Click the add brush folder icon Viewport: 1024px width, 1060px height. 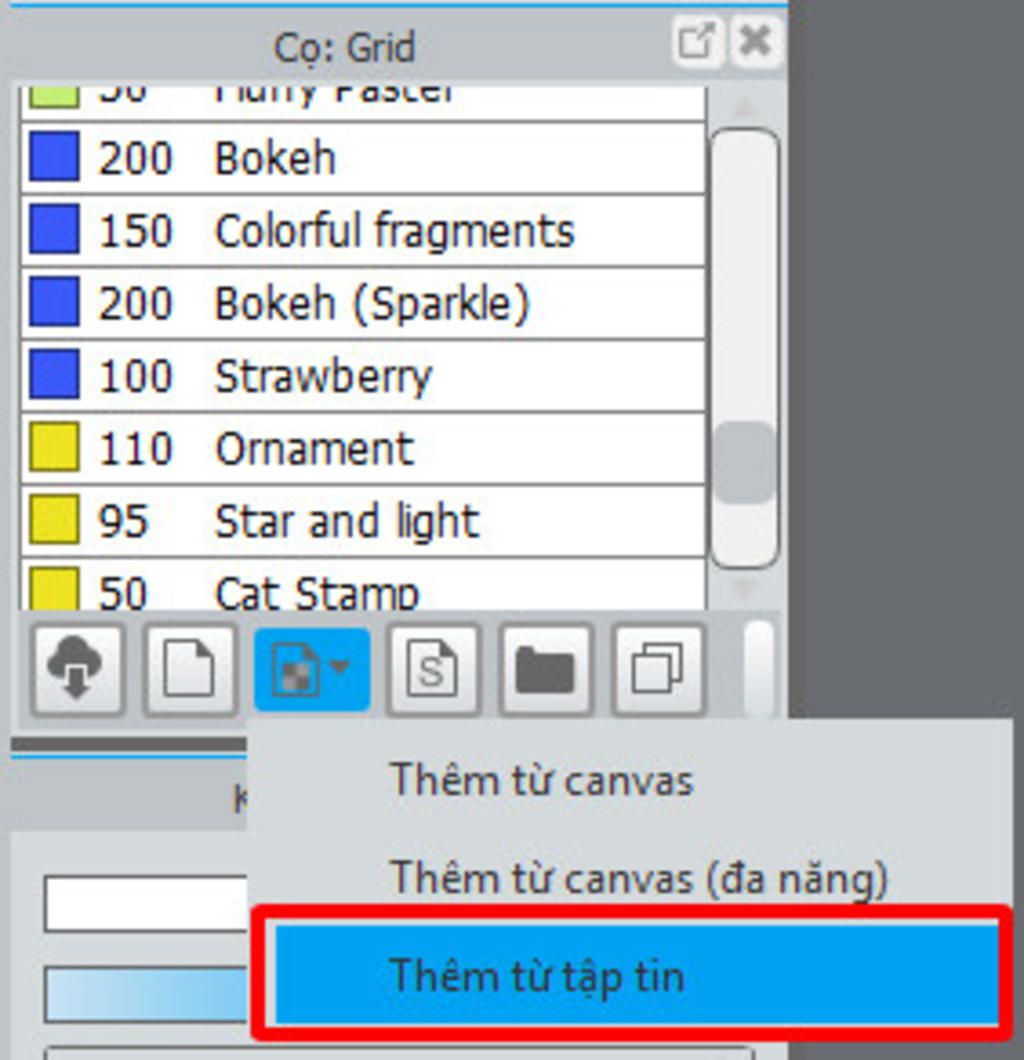(x=546, y=669)
